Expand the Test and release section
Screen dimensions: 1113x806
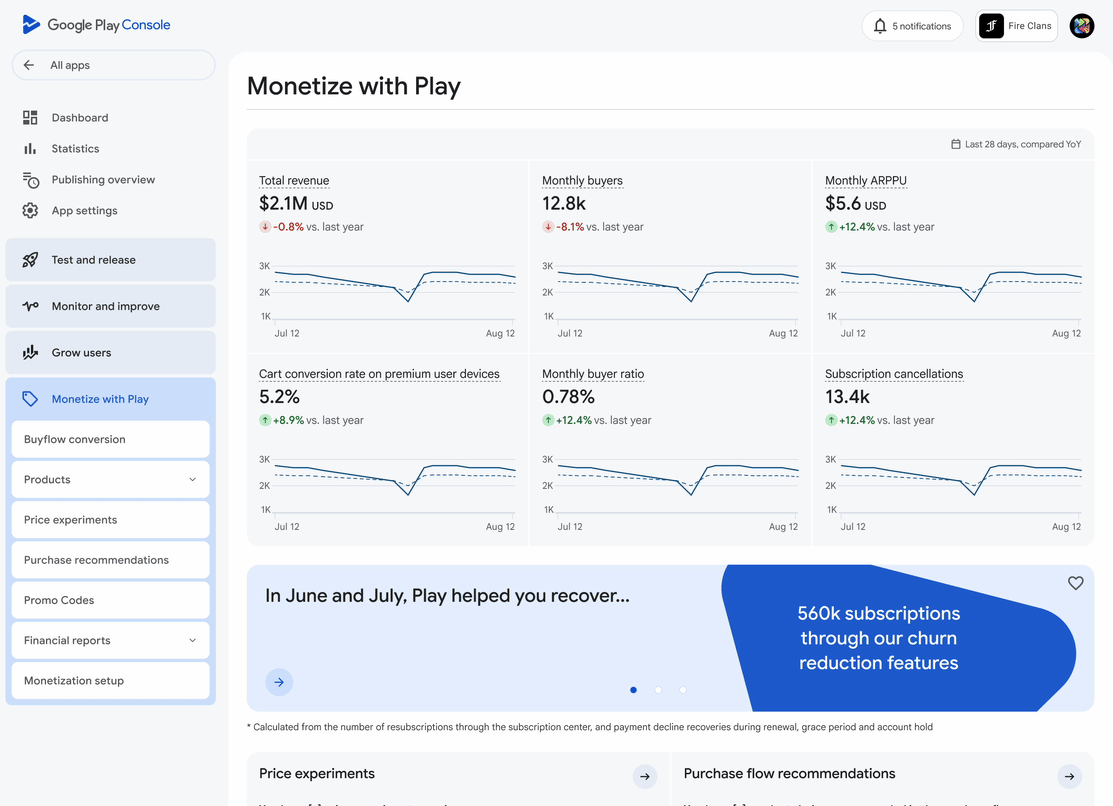tap(110, 260)
